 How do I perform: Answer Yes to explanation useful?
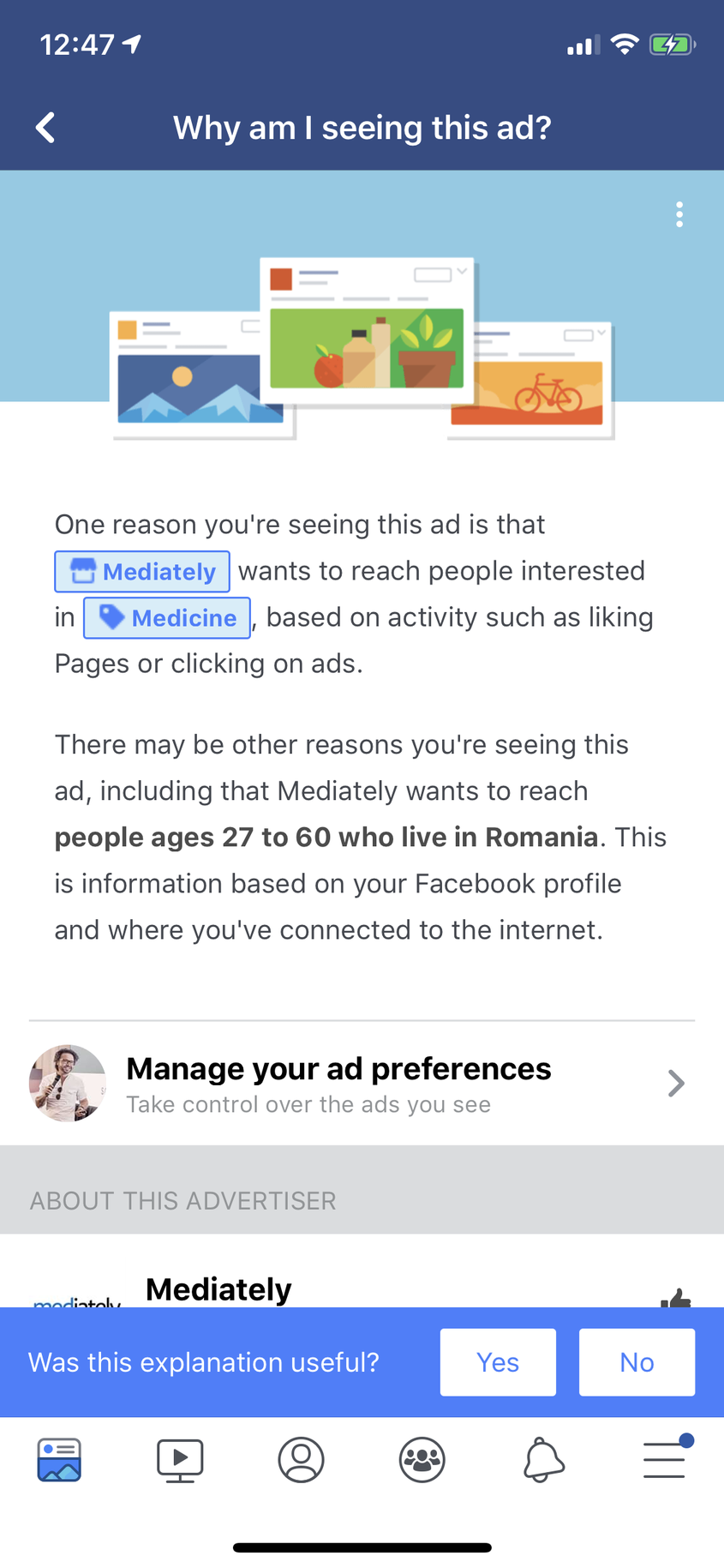(498, 1362)
